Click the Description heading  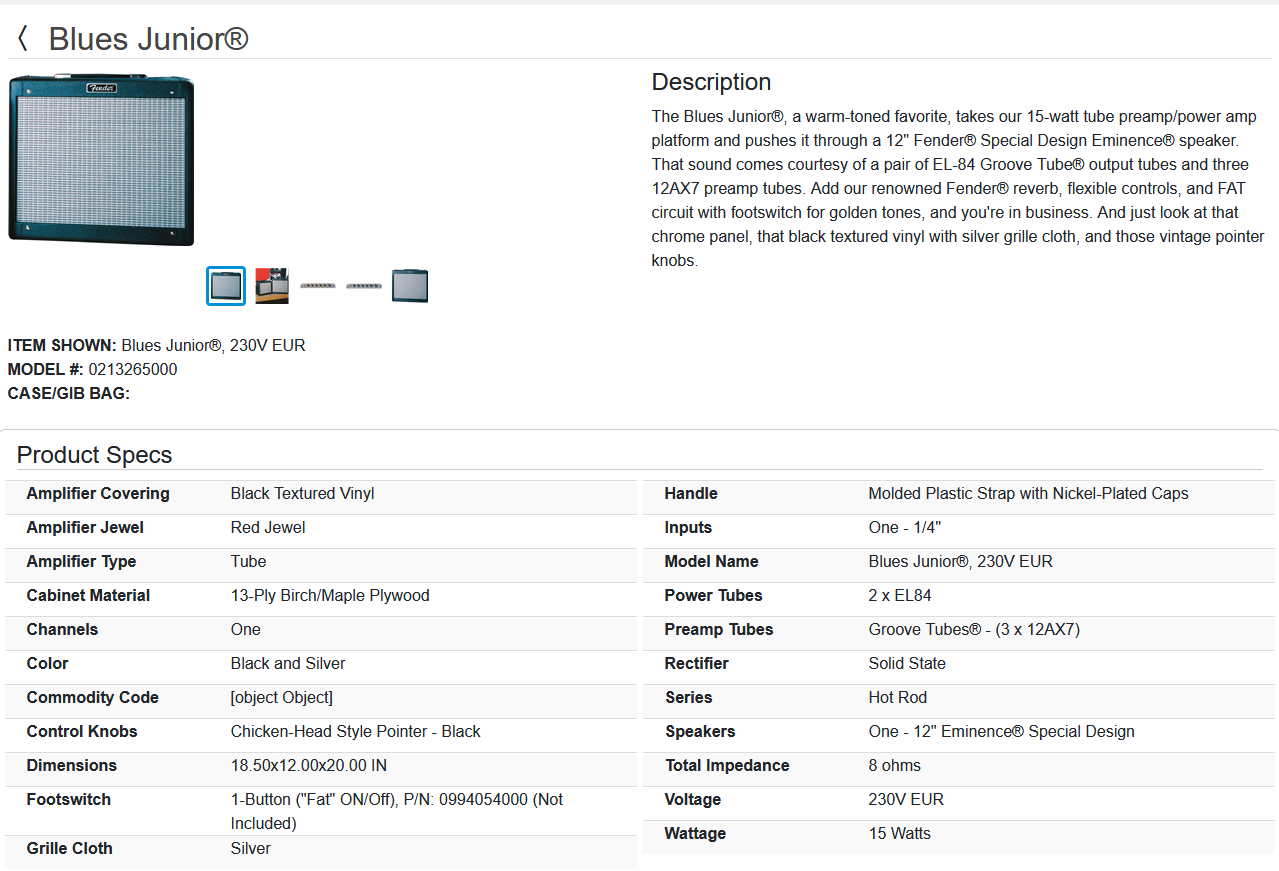[x=711, y=82]
